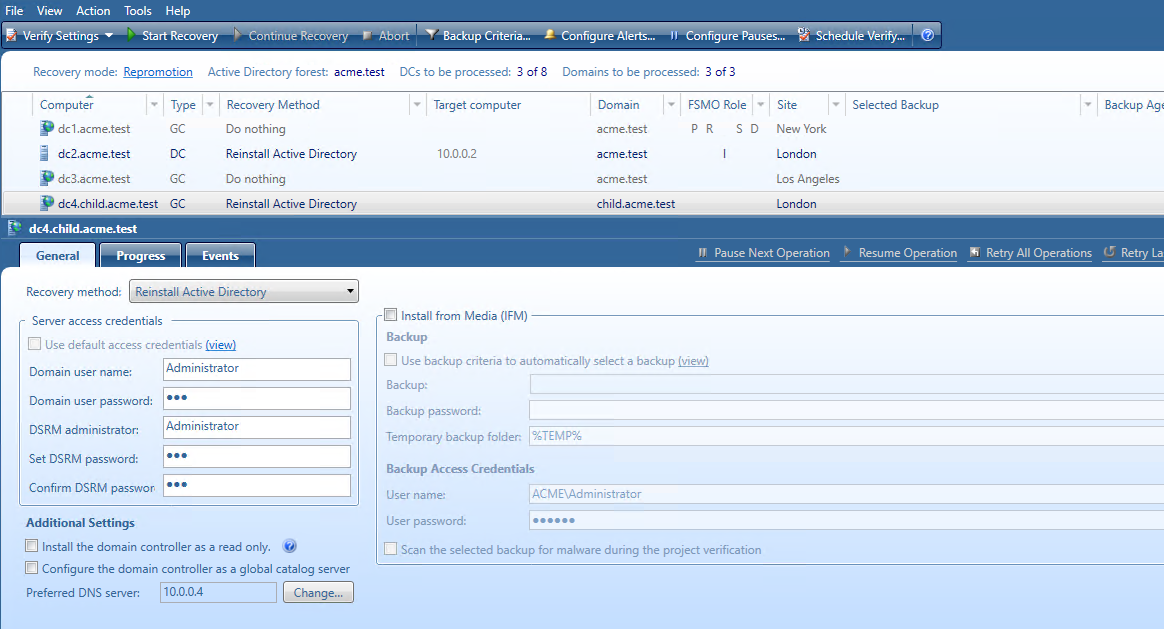Check Configure domain controller as global catalog server
1164x629 pixels.
coord(31,568)
